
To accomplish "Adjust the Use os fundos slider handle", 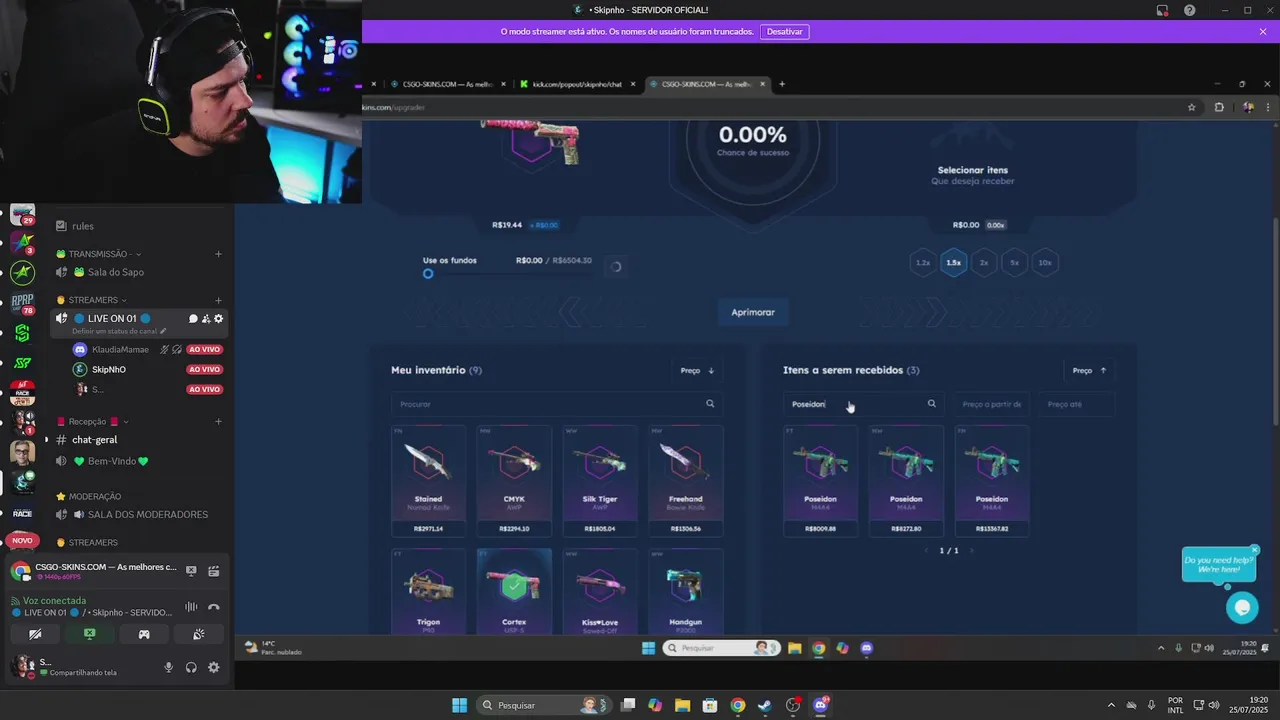I will (x=428, y=274).
